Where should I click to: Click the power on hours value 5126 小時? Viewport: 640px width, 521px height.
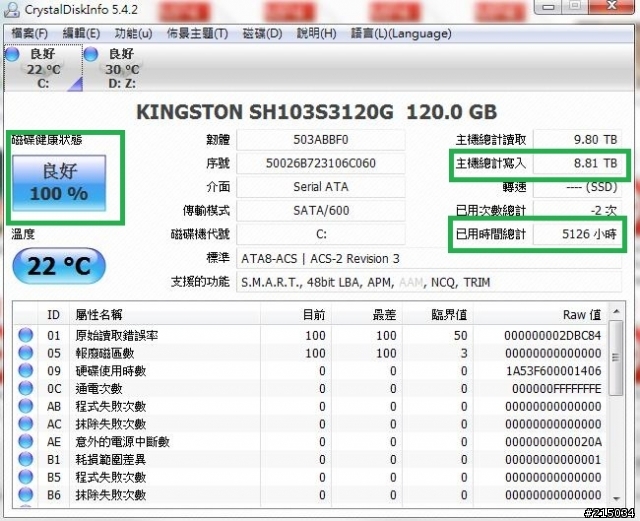pos(578,234)
